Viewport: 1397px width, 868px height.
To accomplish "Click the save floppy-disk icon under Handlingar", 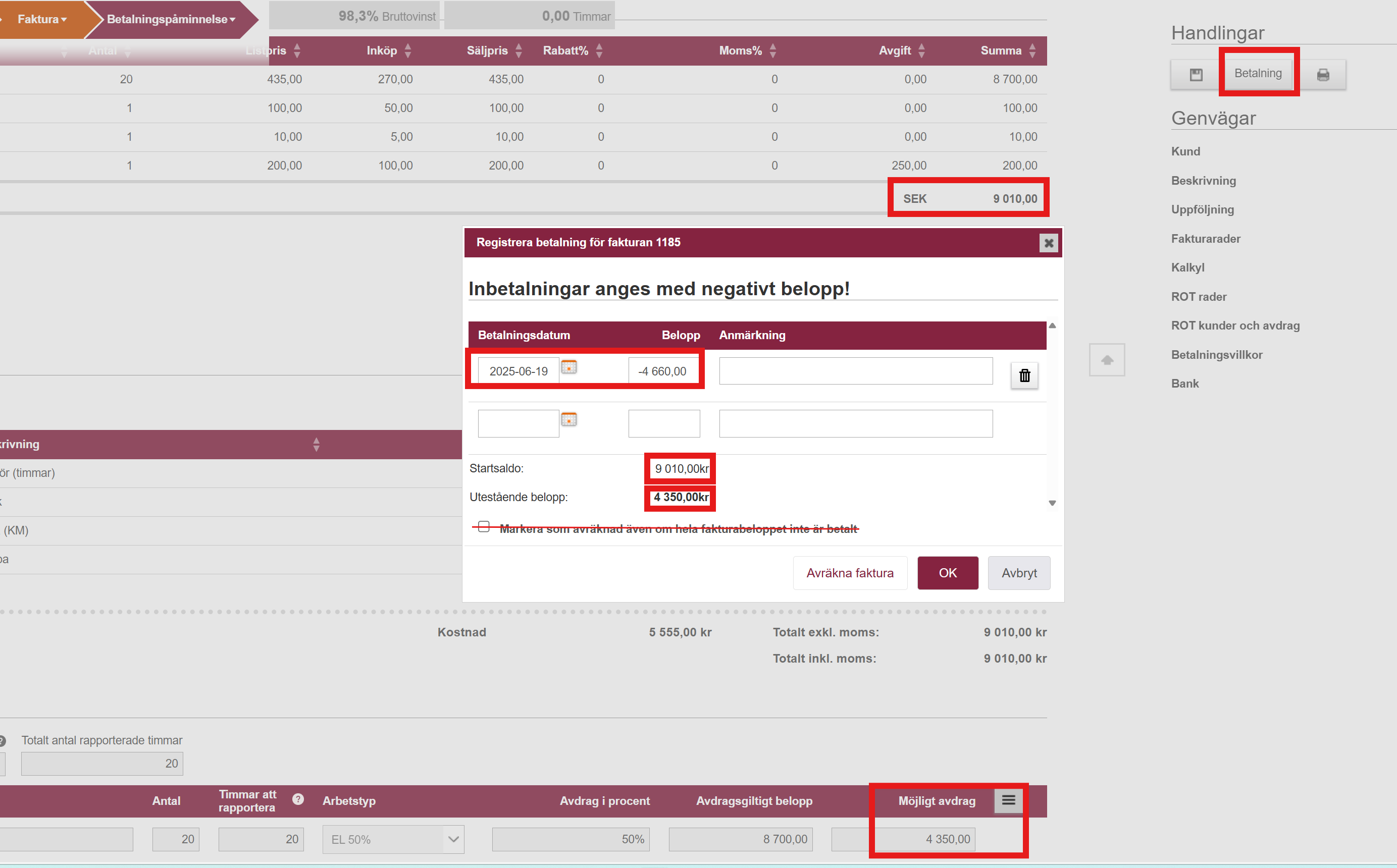I will tap(1196, 75).
